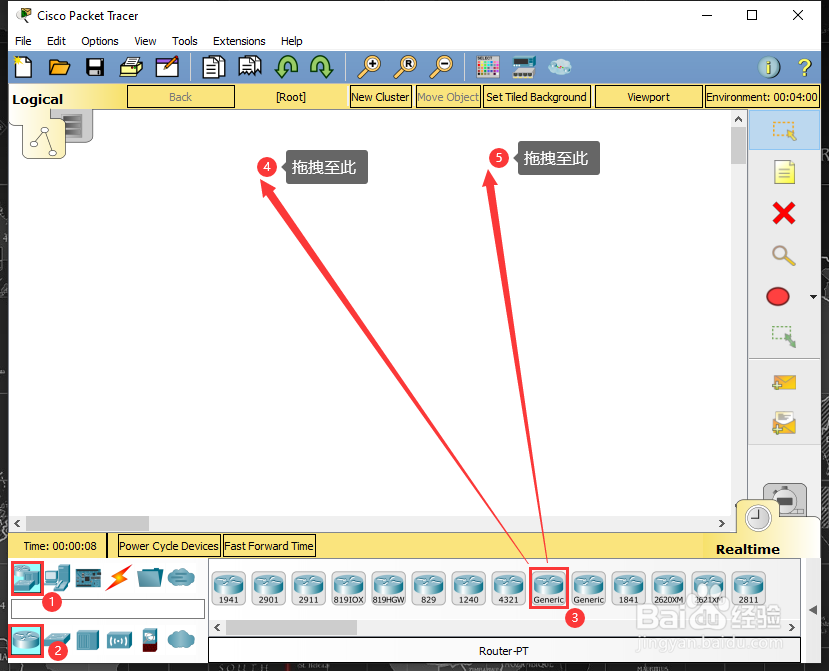The height and width of the screenshot is (671, 829).
Task: Select the Components category
Action: [88, 578]
